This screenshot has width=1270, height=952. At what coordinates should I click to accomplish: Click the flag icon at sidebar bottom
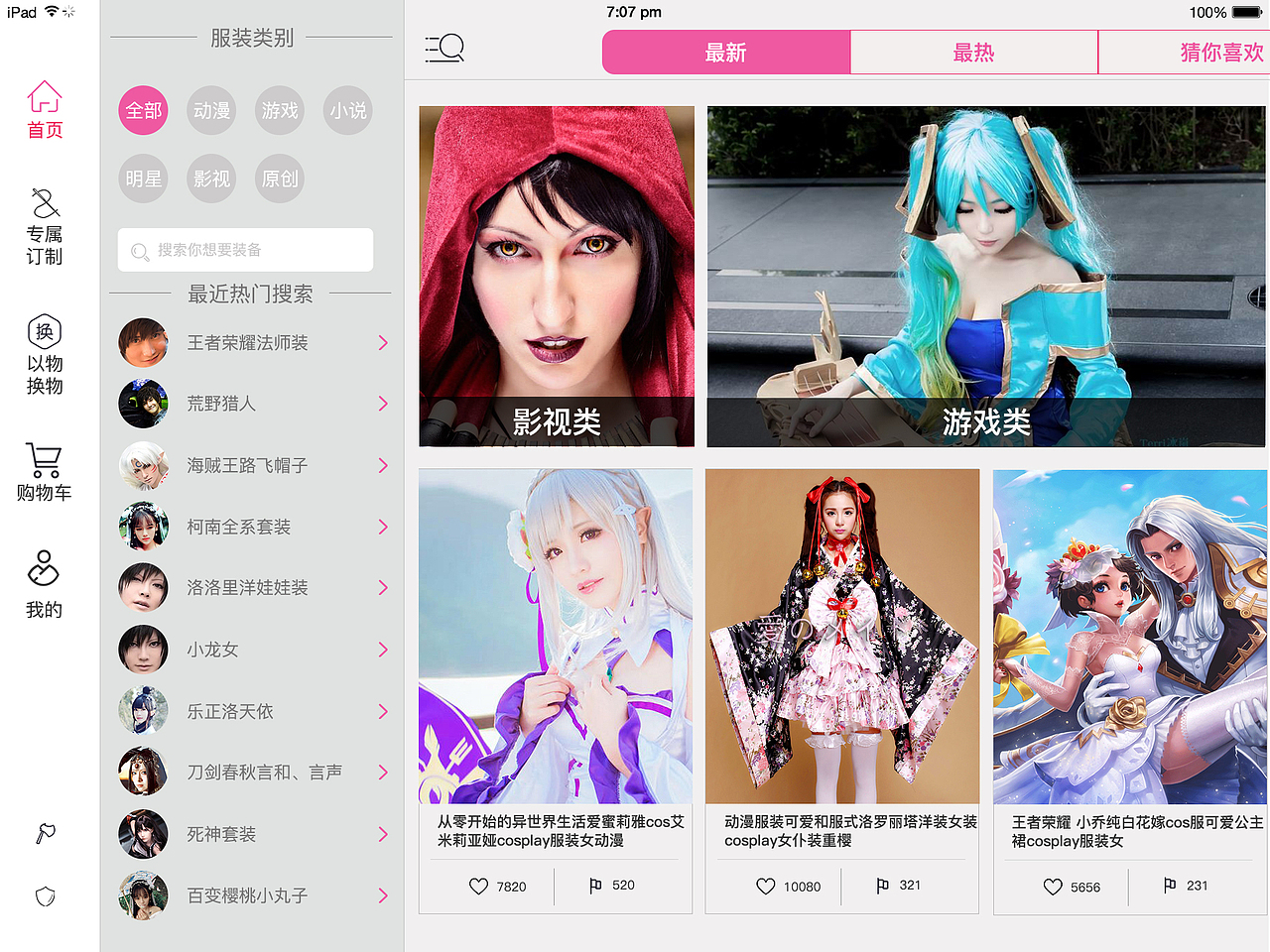44,833
